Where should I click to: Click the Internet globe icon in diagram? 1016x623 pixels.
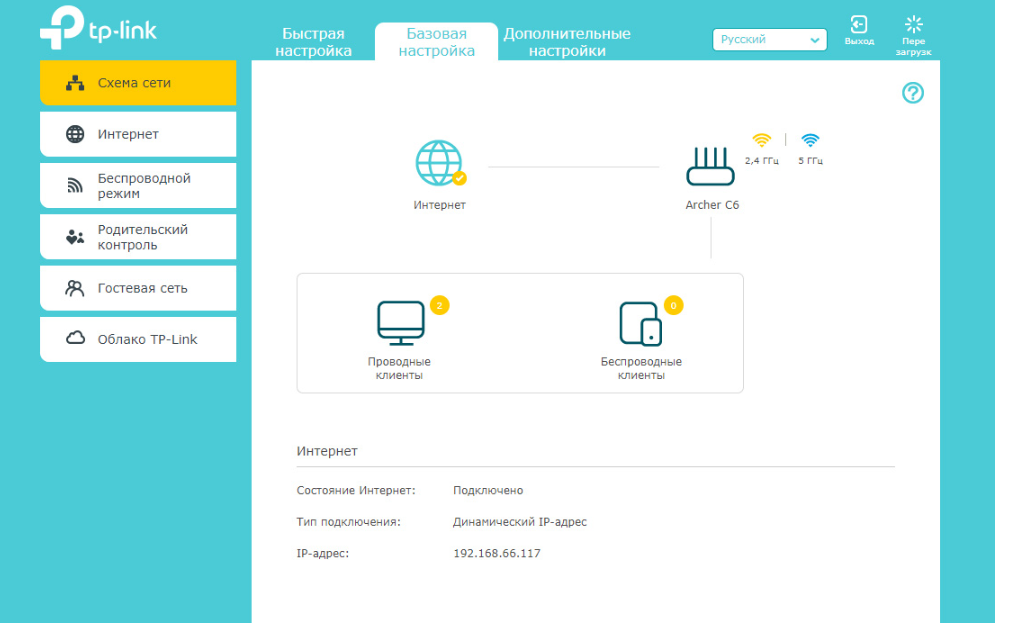coord(440,163)
